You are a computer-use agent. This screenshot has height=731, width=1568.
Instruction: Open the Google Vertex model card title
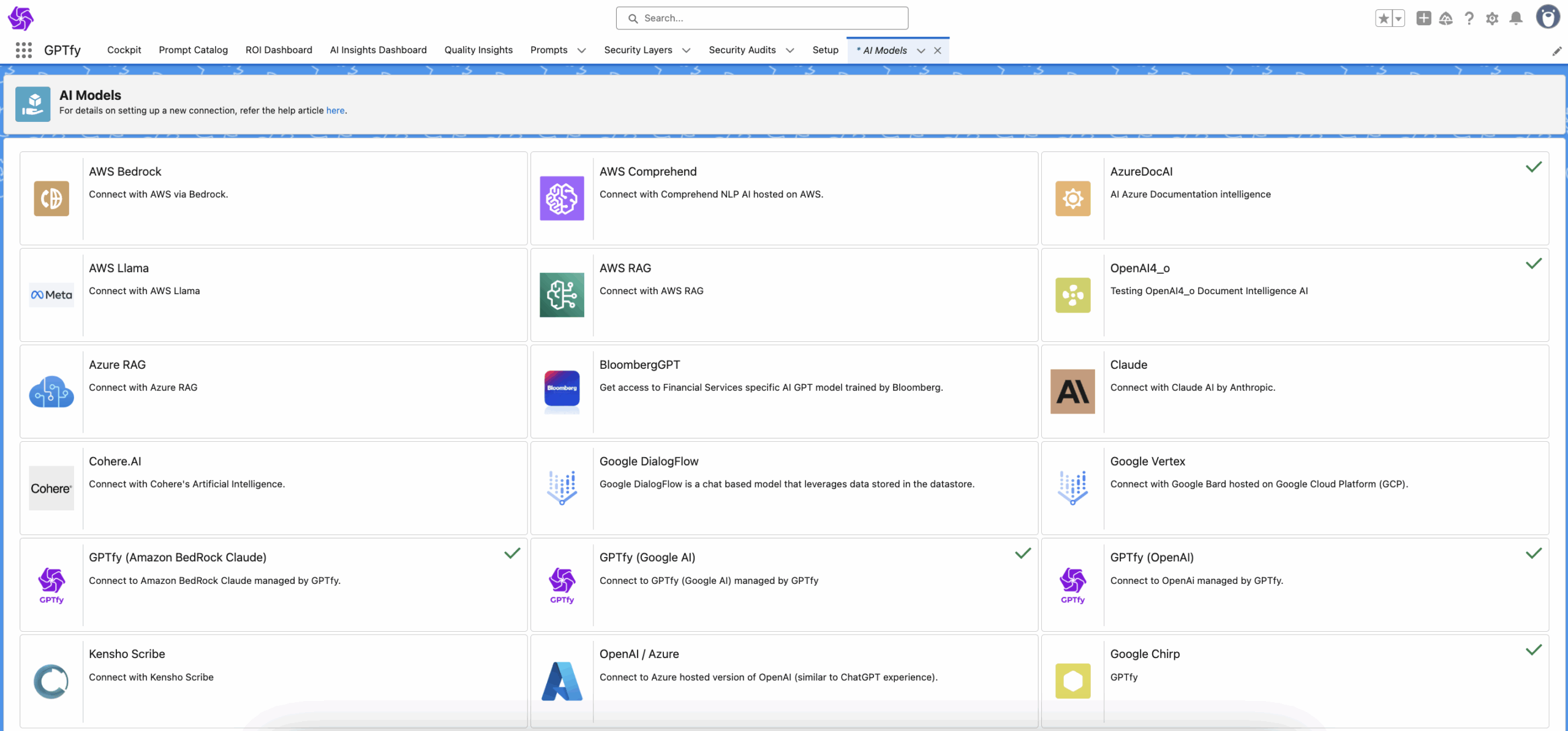click(x=1147, y=461)
